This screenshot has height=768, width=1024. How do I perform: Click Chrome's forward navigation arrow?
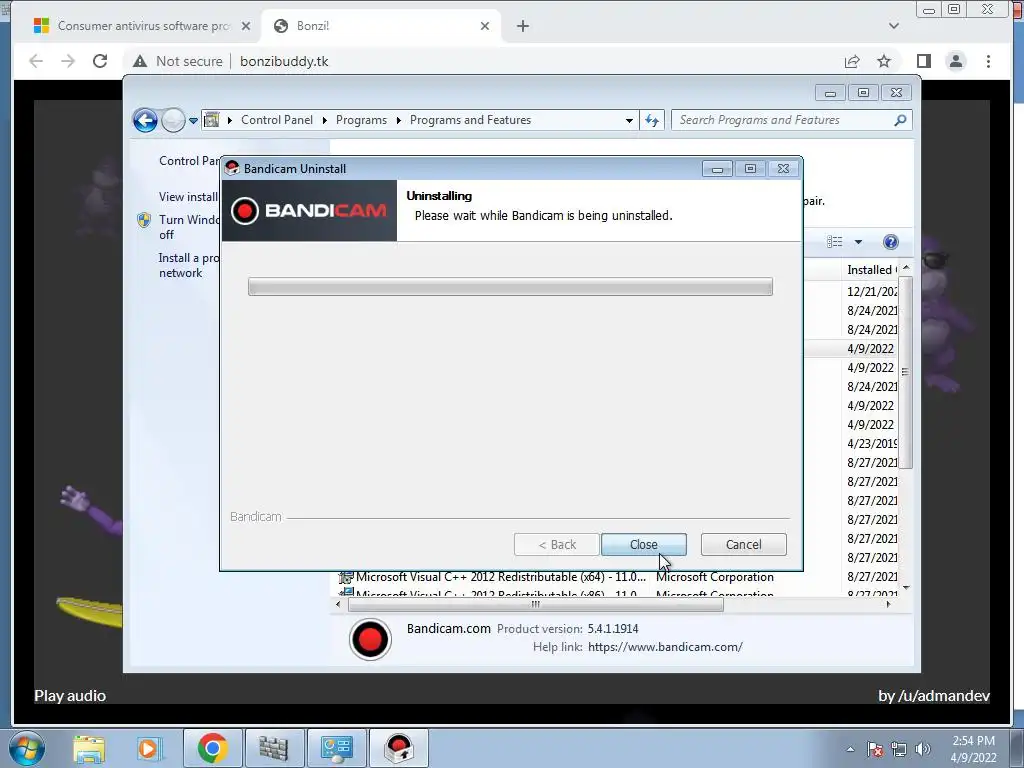[x=68, y=61]
